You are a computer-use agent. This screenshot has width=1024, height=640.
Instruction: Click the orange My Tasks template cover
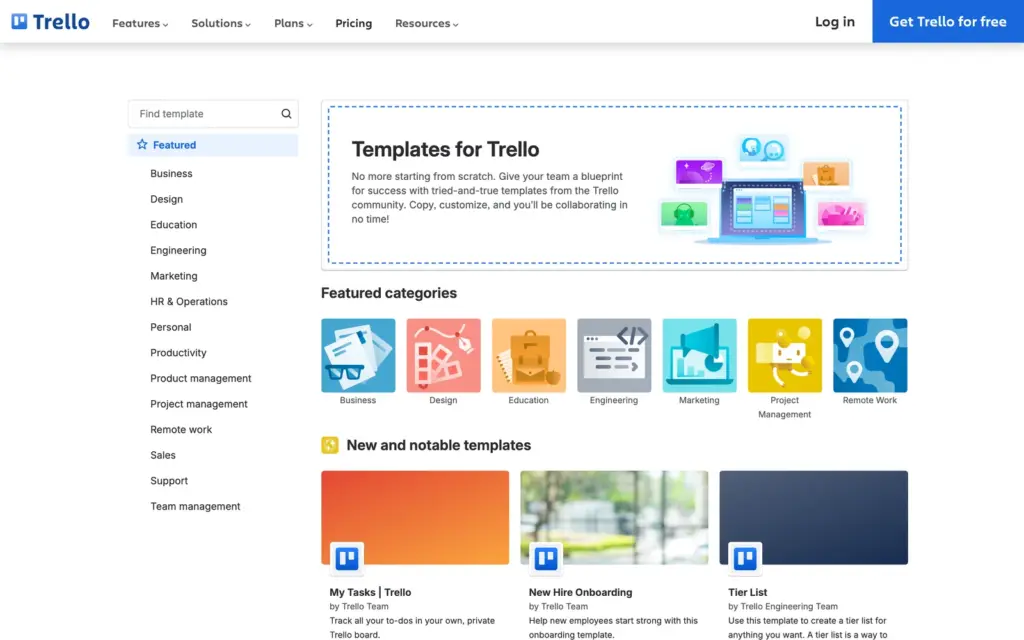point(415,517)
